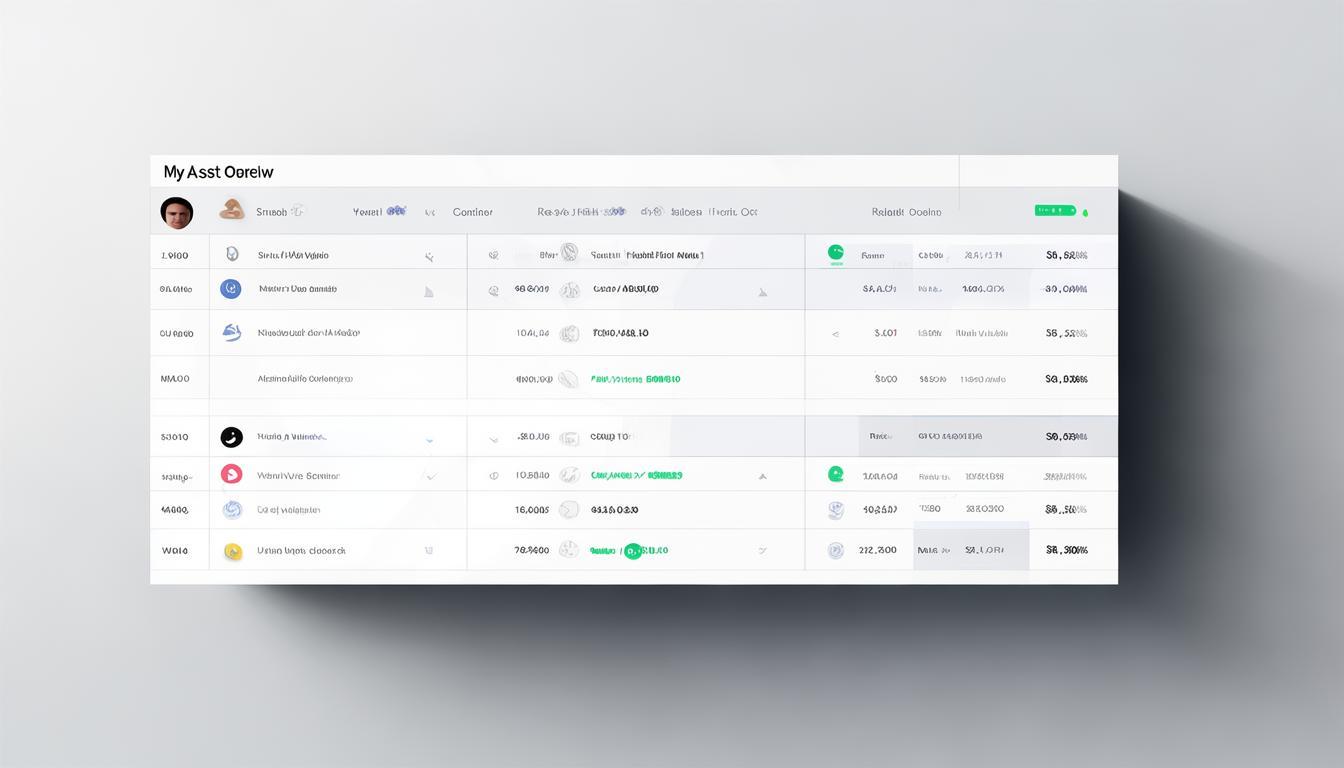This screenshot has width=1344, height=768.
Task: Toggle the green status circle in first row
Action: (836, 253)
